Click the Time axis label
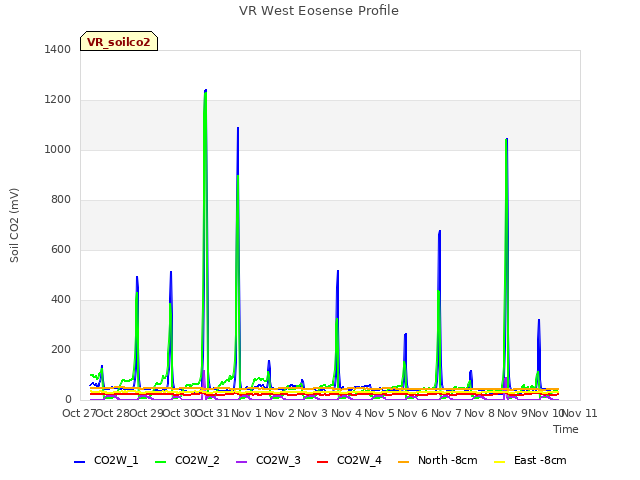The width and height of the screenshot is (640, 480). click(x=566, y=429)
